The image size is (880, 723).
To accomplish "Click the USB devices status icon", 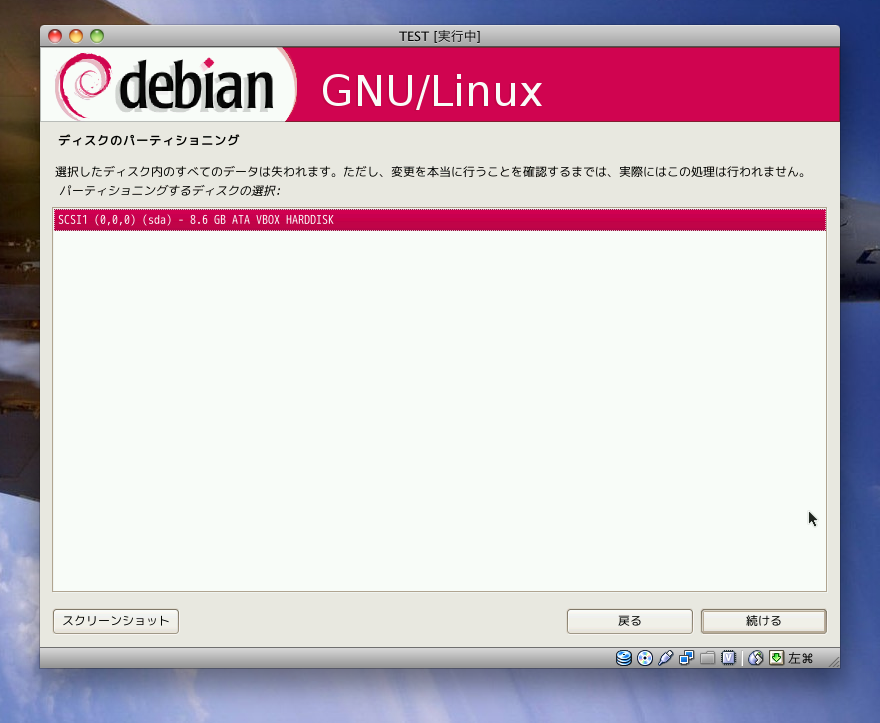I will click(x=666, y=658).
